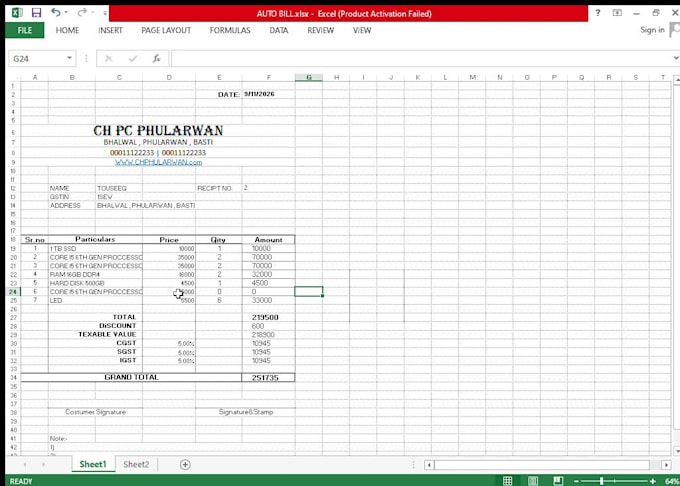
Task: Click the 64% zoom level indicator
Action: pyautogui.click(x=671, y=481)
